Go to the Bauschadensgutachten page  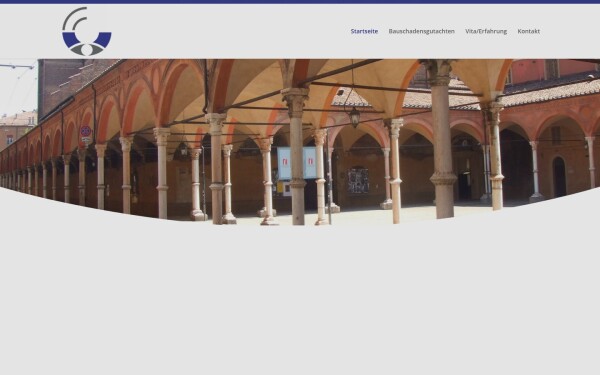(421, 31)
